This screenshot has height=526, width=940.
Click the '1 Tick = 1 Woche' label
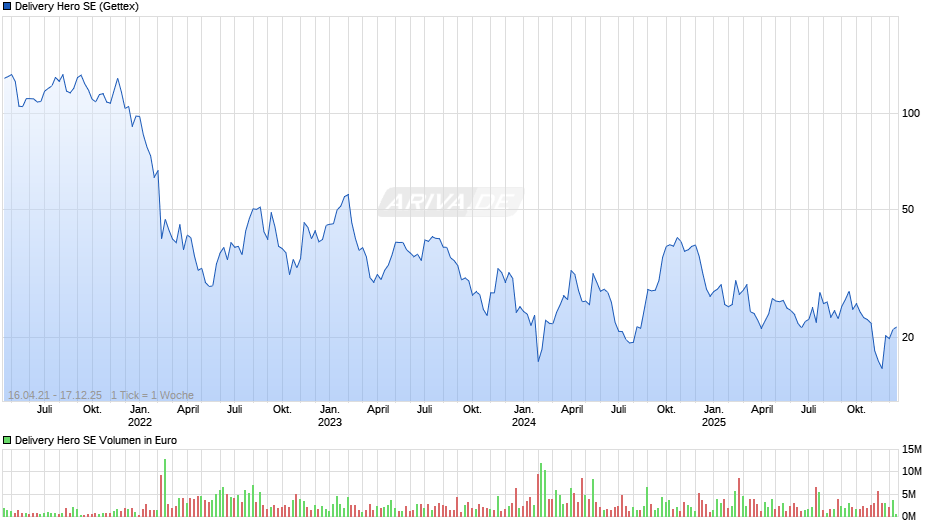152,395
